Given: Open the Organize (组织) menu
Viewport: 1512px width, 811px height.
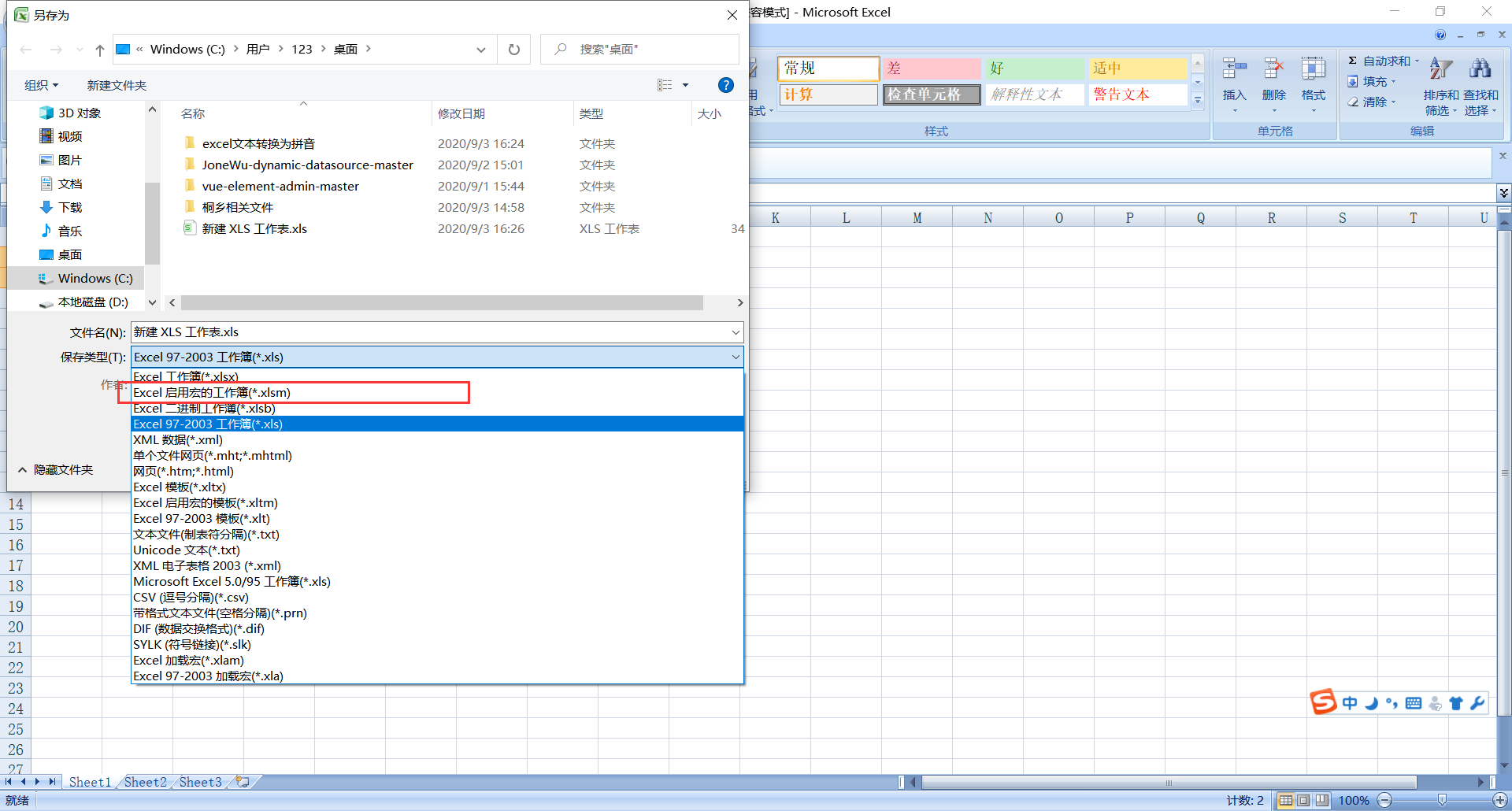Looking at the screenshot, I should 41,85.
